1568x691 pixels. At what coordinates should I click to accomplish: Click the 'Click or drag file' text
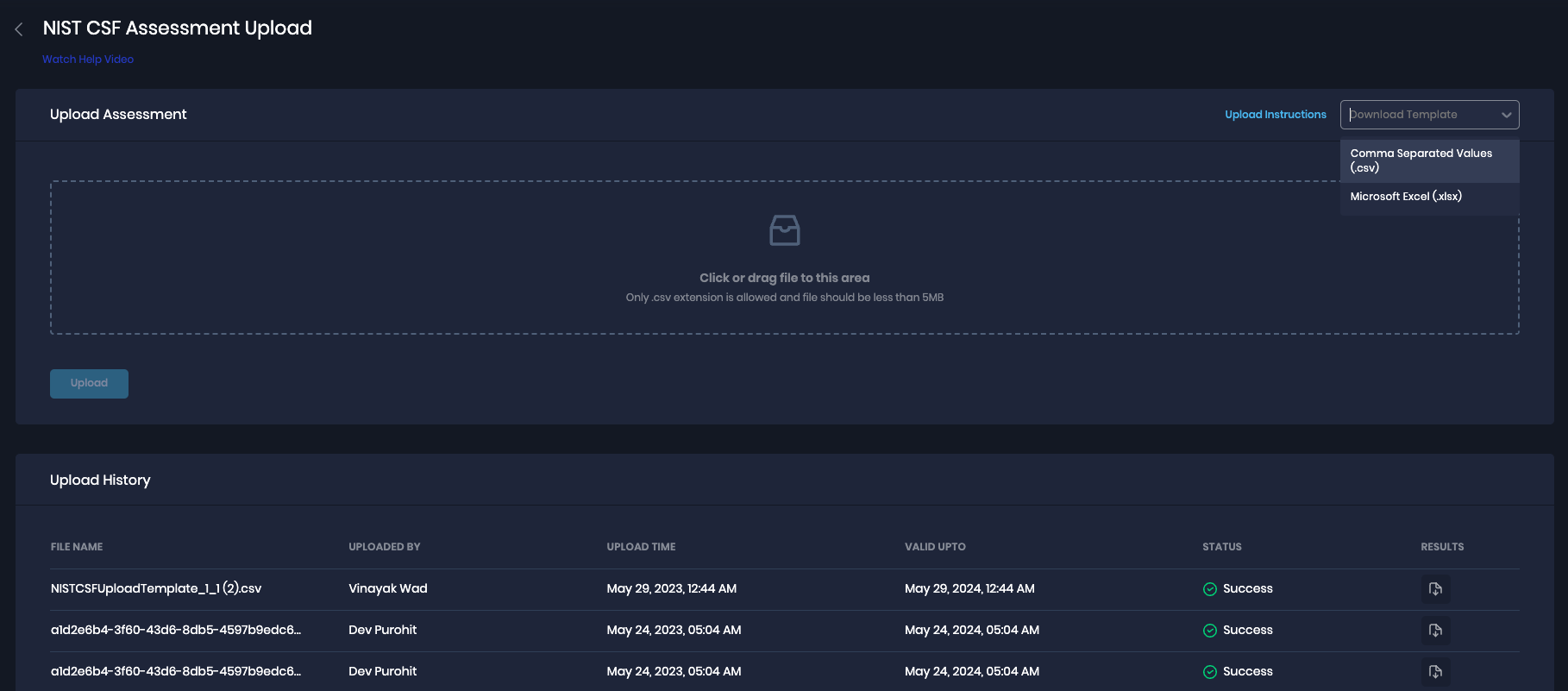785,278
